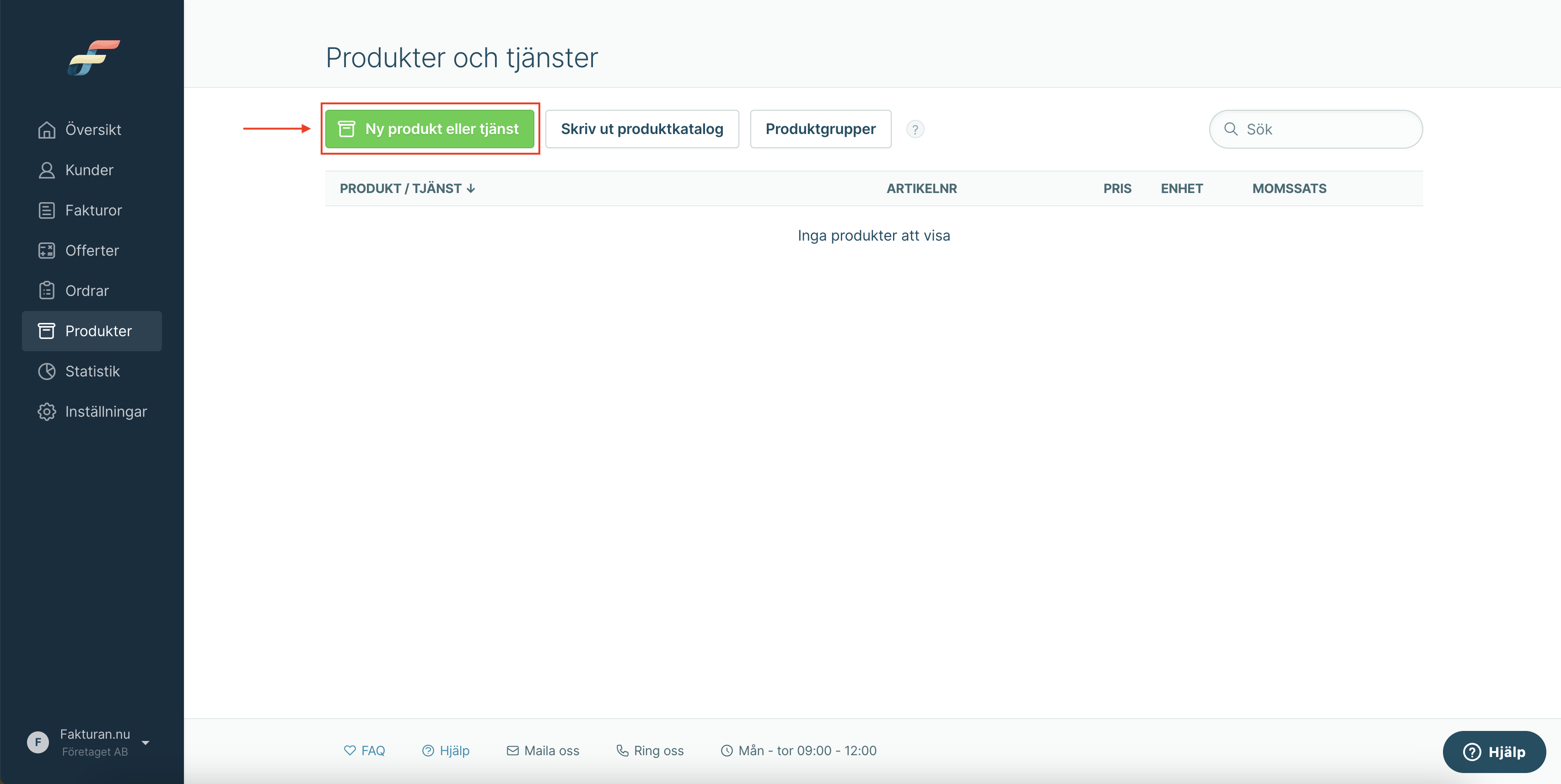Viewport: 1561px width, 784px height.
Task: Click 'Inga produkter att visa' text
Action: click(x=874, y=236)
